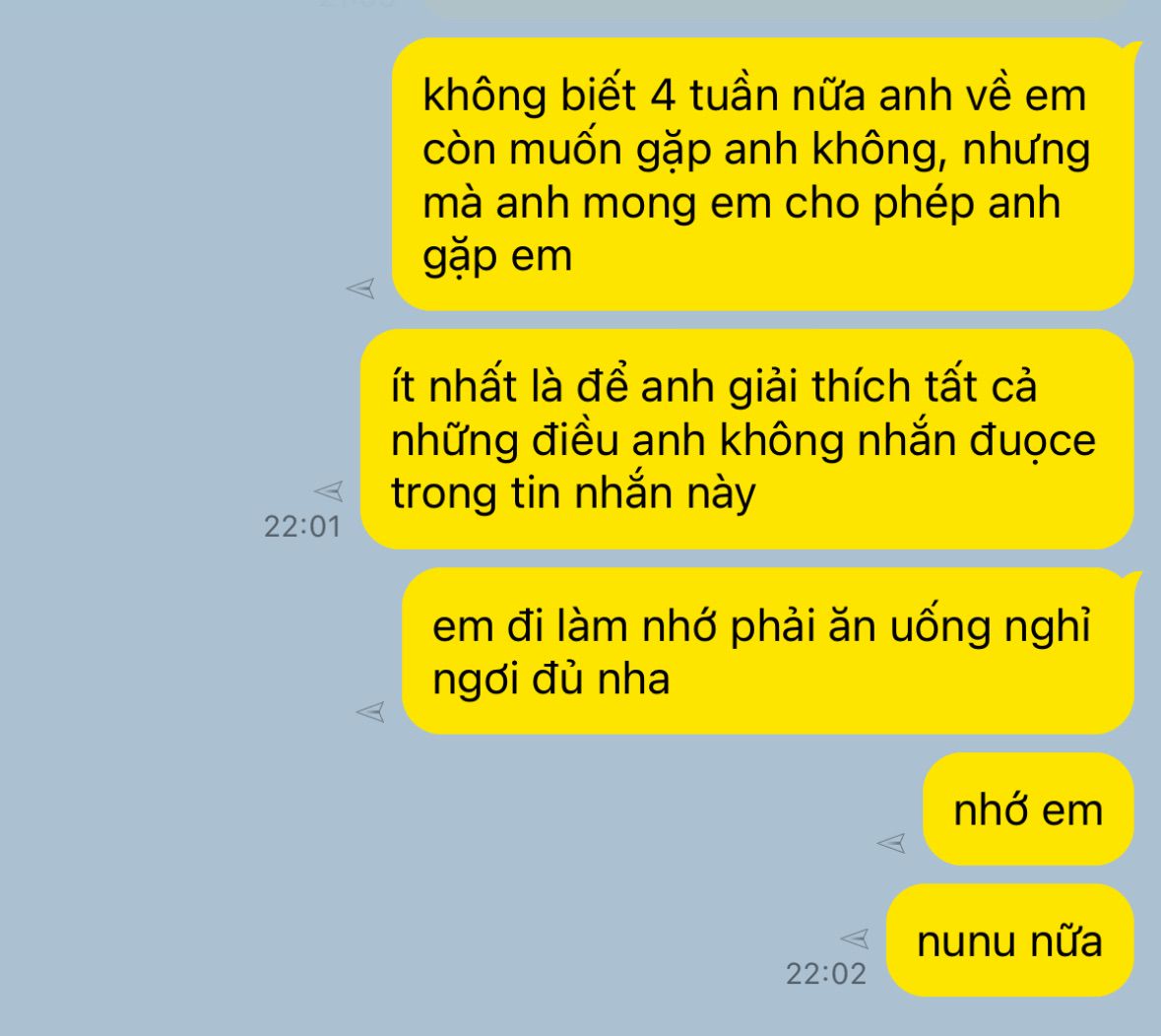This screenshot has width=1161, height=1036.
Task: Click sent icon beside 'ít nhất là để' message
Action: [329, 490]
